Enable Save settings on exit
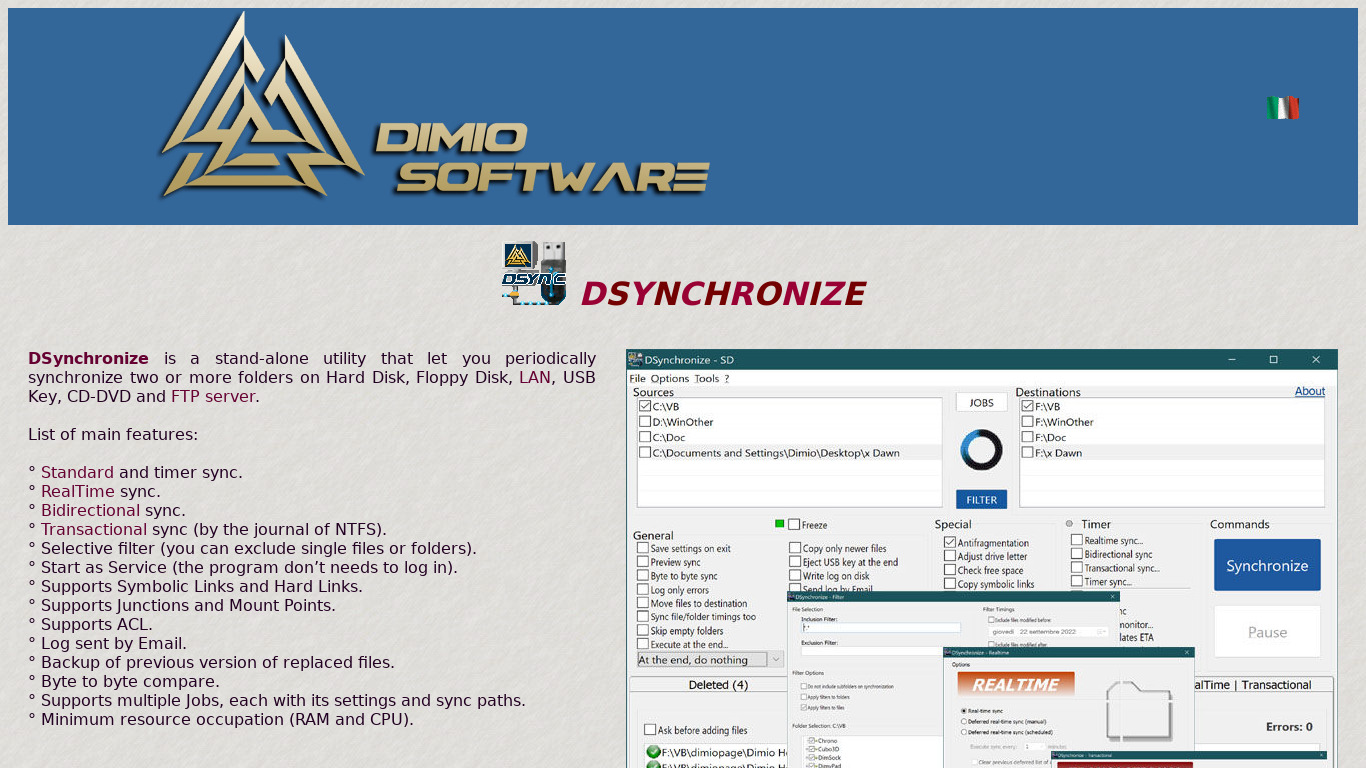Viewport: 1366px width, 768px height. click(x=643, y=548)
